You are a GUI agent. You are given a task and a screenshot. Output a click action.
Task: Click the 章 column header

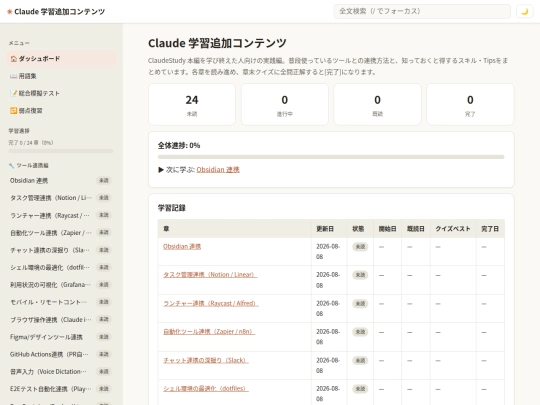coord(235,229)
